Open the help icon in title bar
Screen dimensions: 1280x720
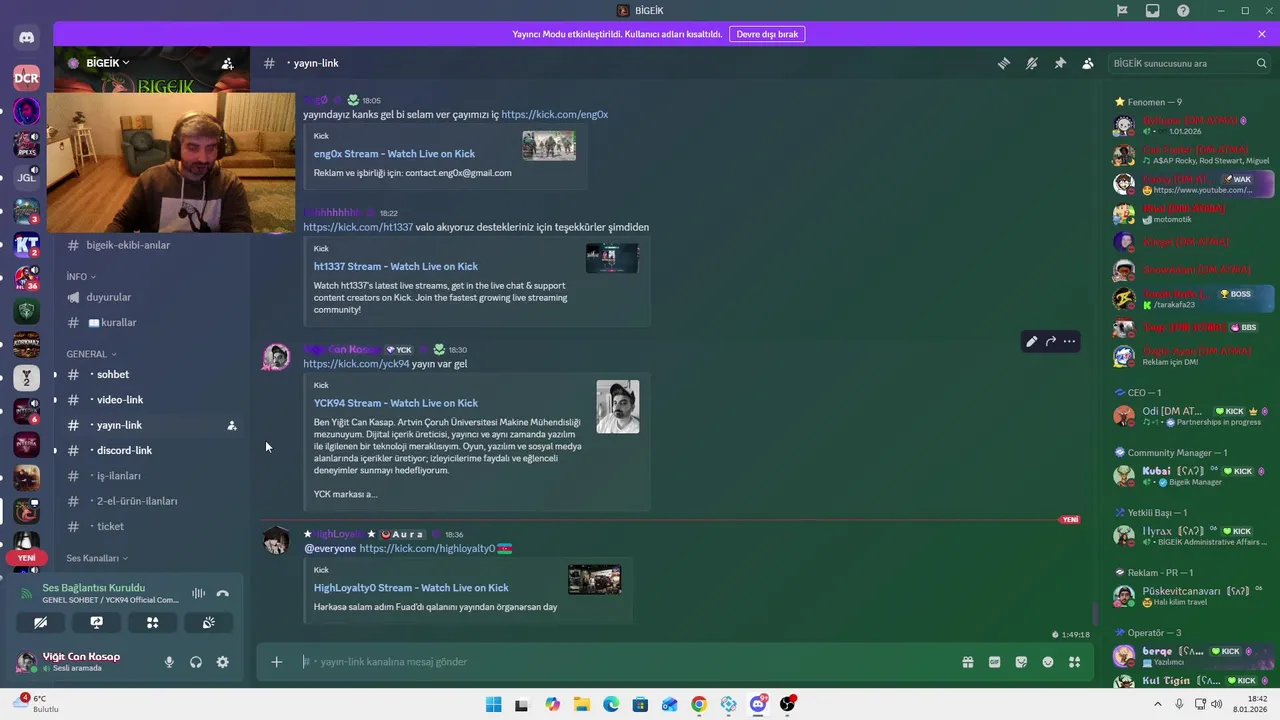(x=1184, y=11)
